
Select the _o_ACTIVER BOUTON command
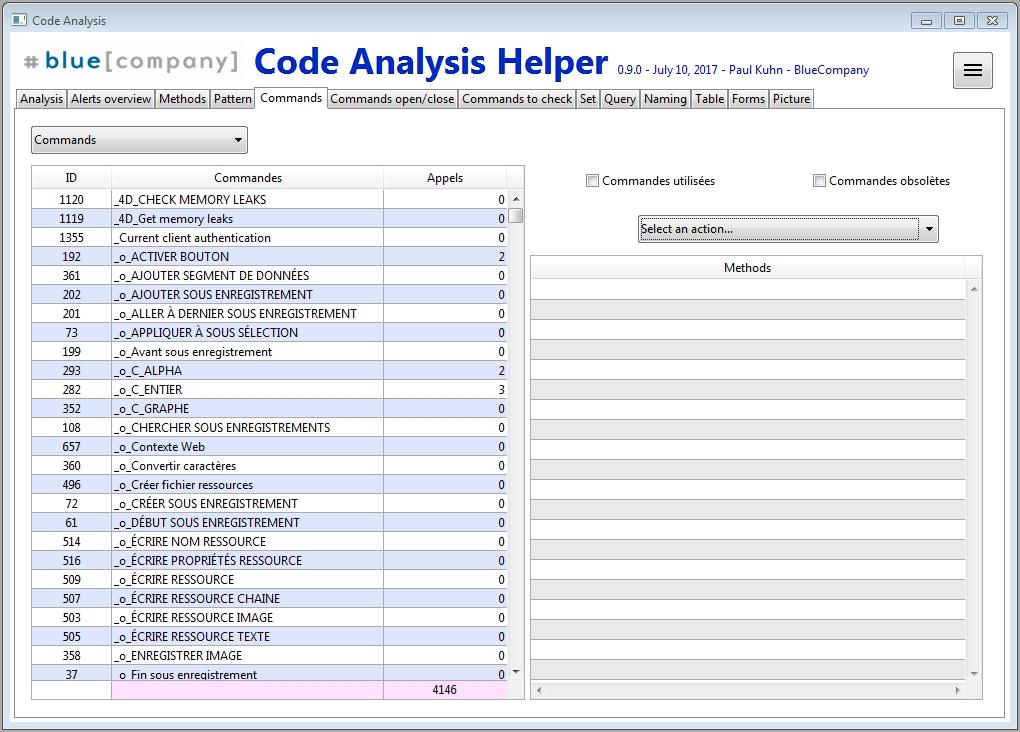pyautogui.click(x=269, y=256)
